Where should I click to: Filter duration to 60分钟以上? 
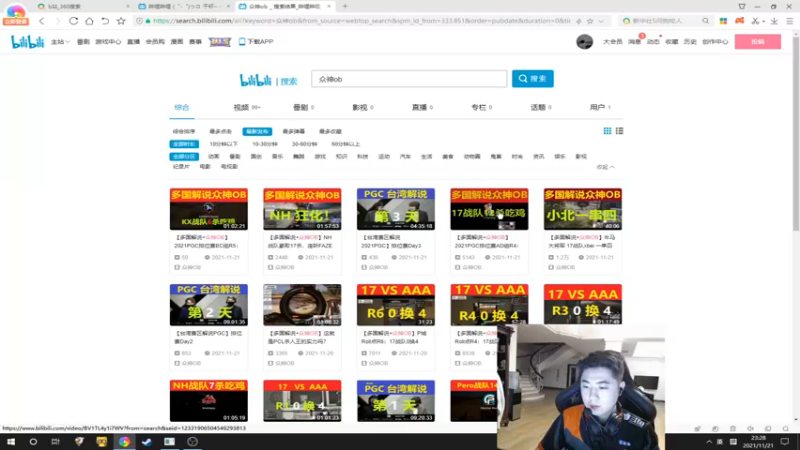pyautogui.click(x=345, y=144)
